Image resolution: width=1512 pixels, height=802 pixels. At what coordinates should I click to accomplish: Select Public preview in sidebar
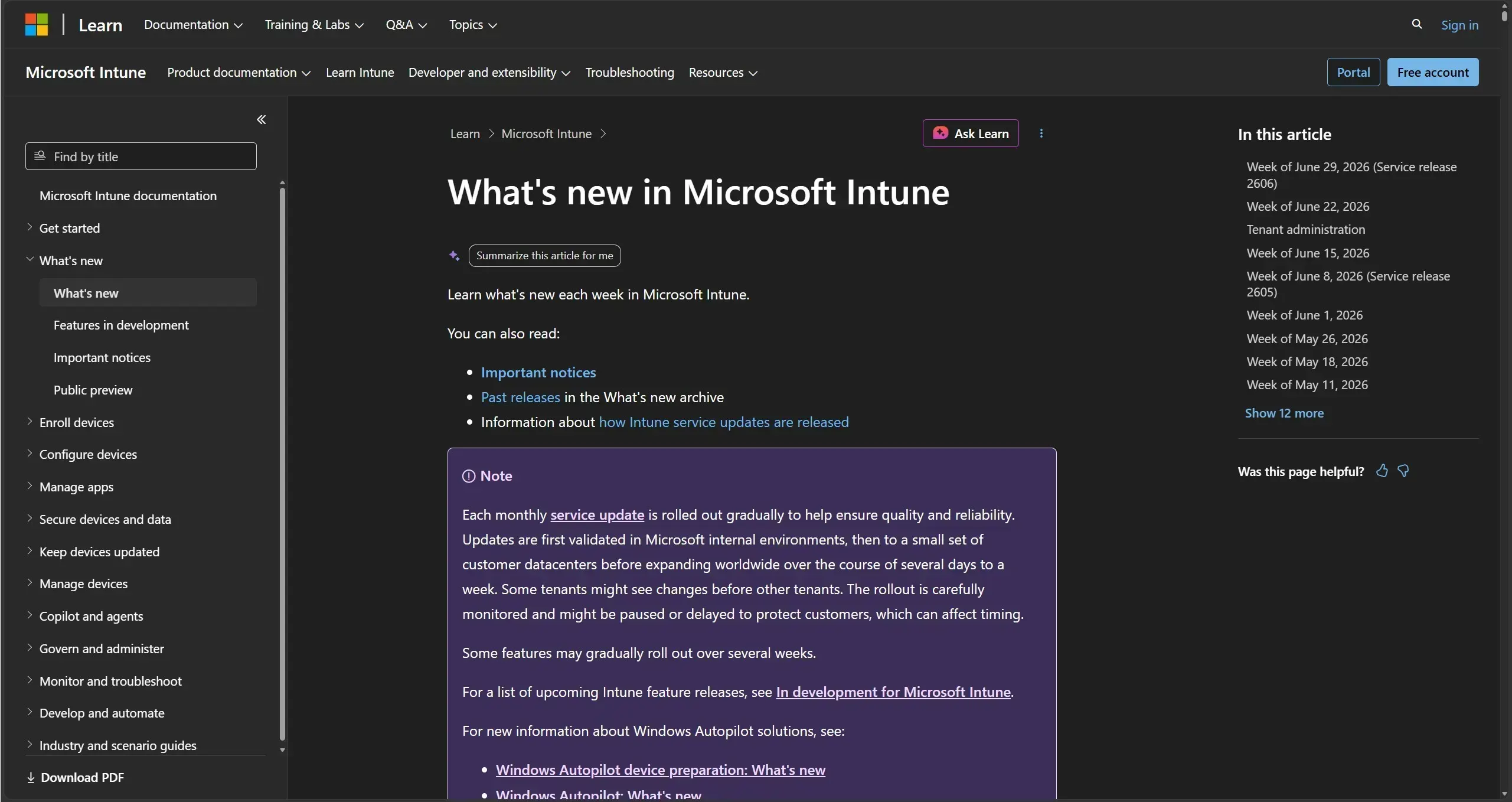pyautogui.click(x=93, y=390)
